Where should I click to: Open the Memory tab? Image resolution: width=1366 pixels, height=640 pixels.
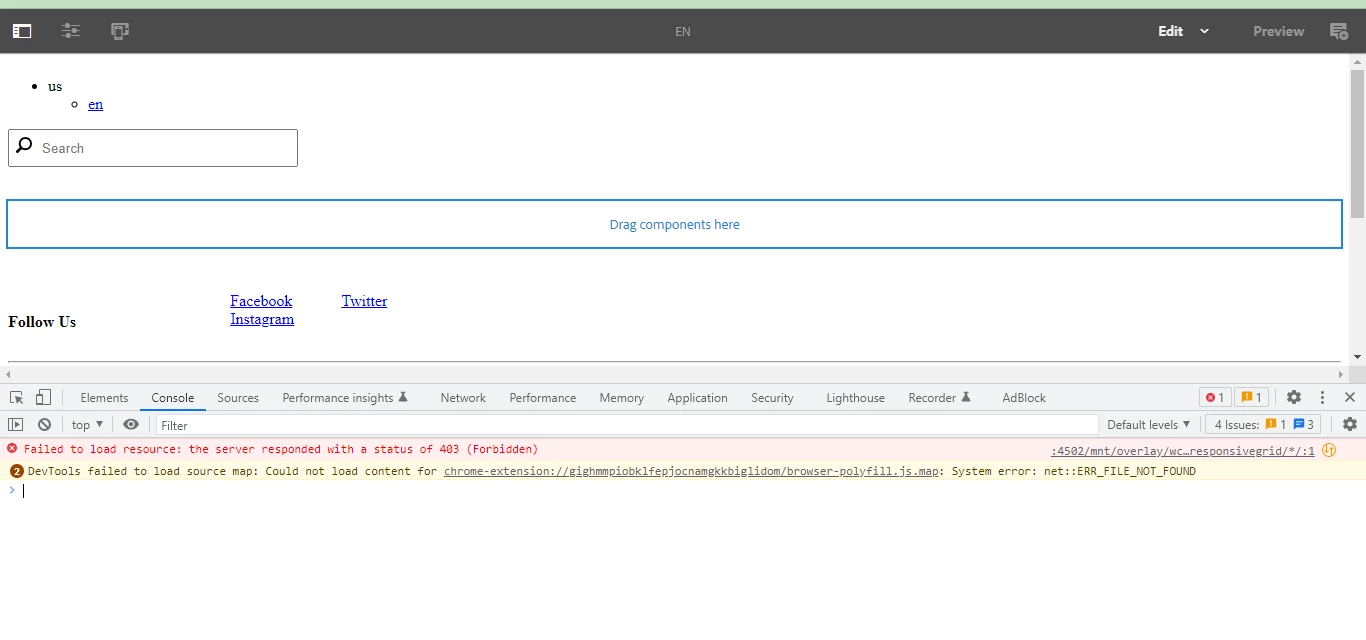(x=621, y=397)
